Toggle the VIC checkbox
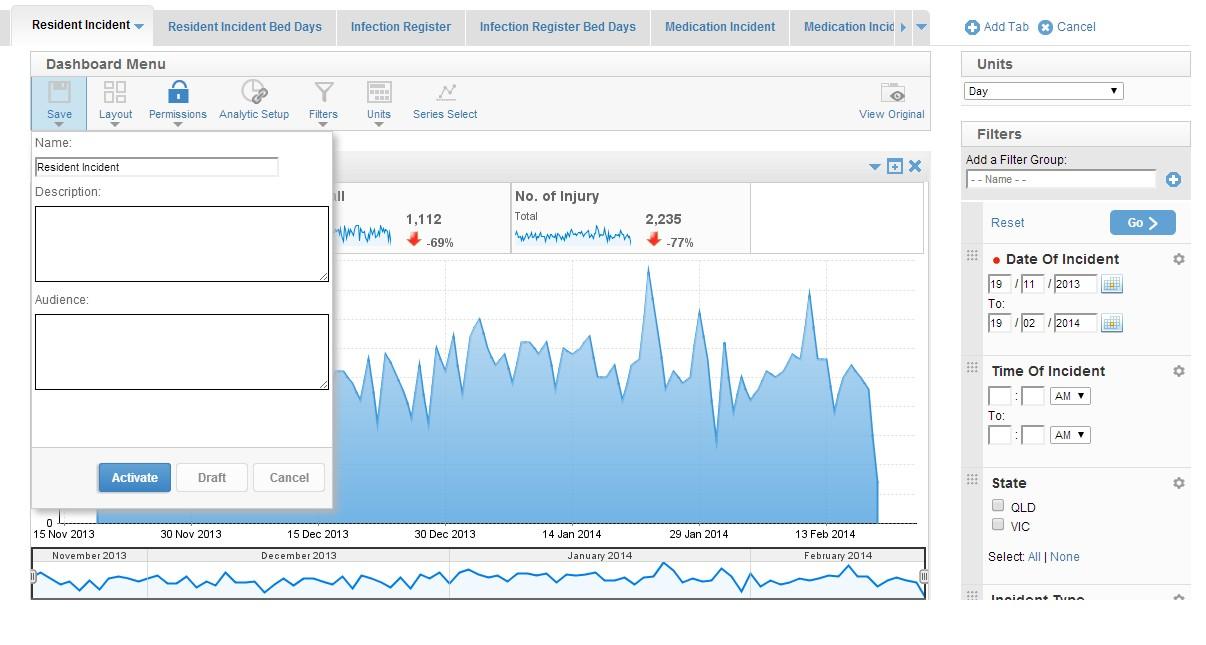1206x645 pixels. (x=998, y=524)
